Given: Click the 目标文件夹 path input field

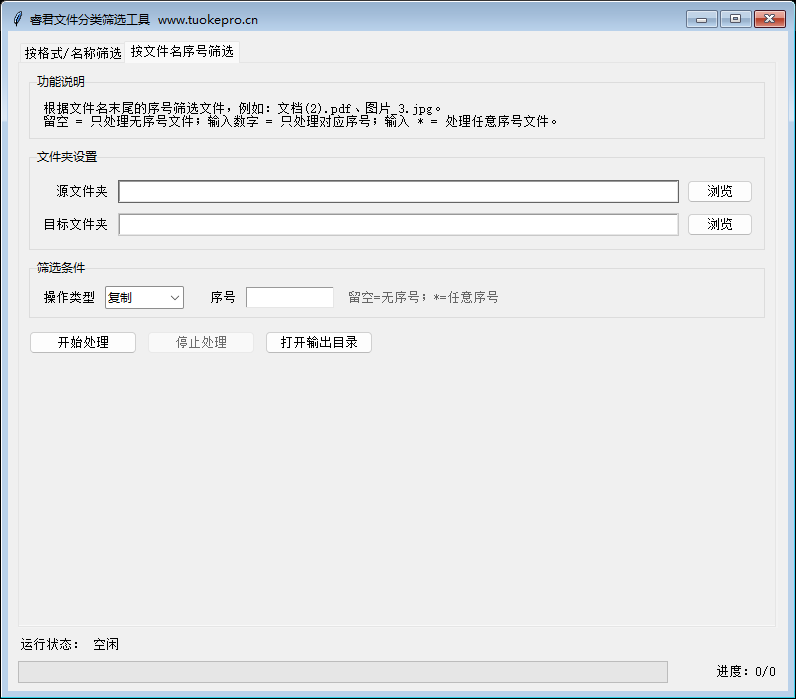Looking at the screenshot, I should (399, 224).
